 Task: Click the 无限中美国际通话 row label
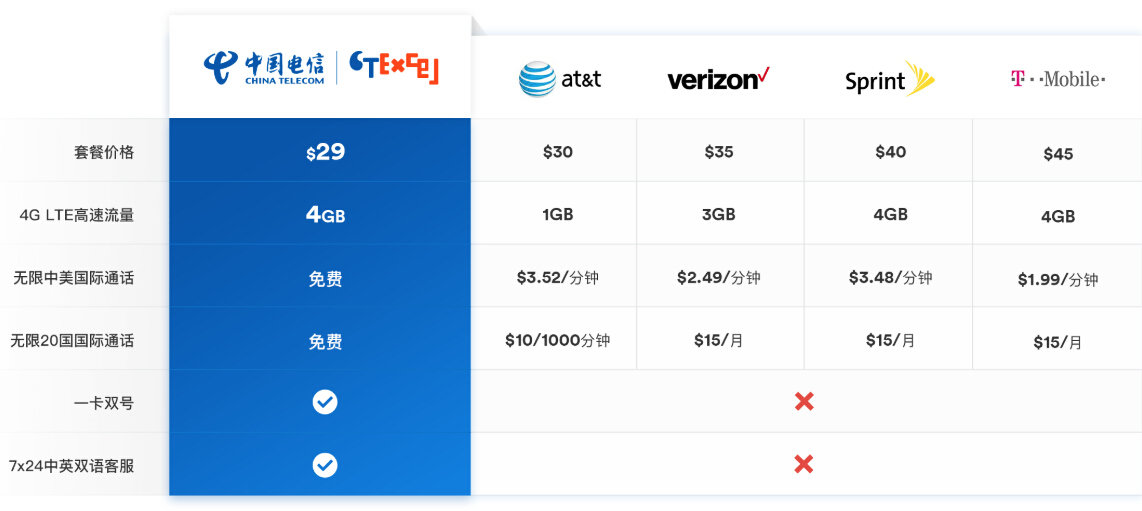74,278
